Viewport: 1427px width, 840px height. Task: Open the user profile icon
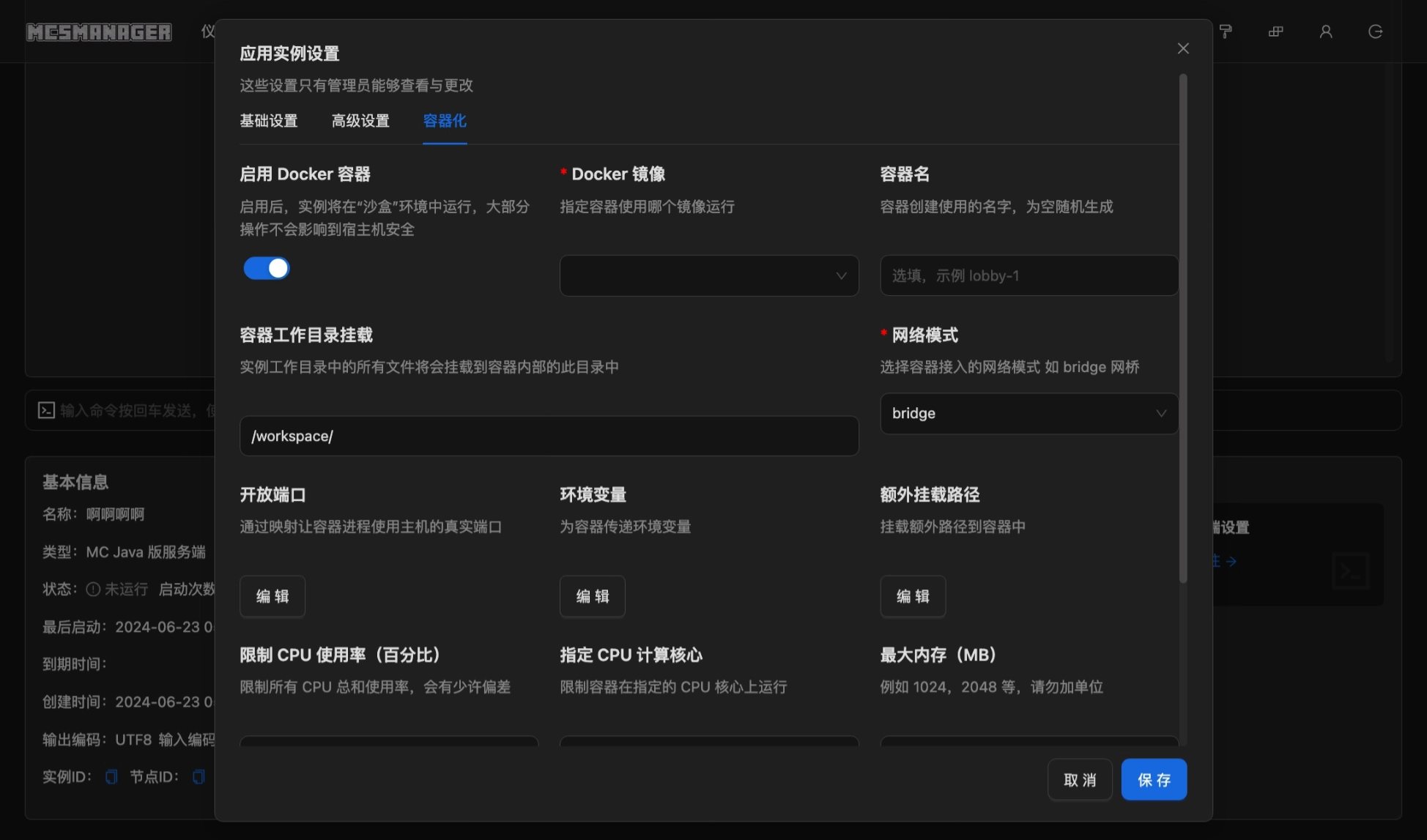(x=1325, y=31)
